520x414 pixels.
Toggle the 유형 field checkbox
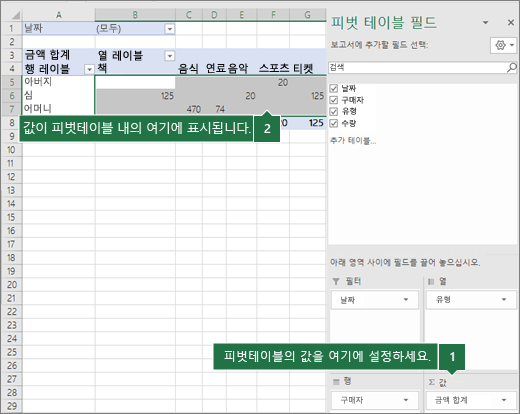point(334,112)
